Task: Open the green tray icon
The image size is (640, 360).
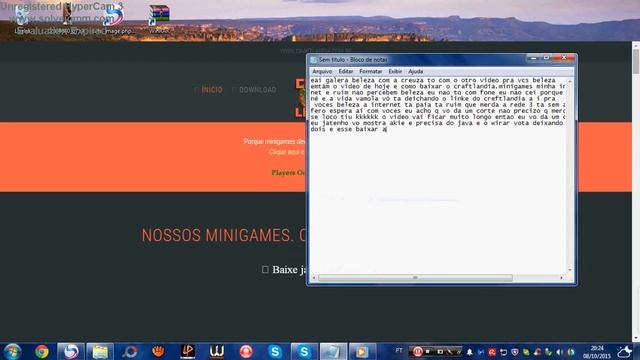Action: point(526,352)
